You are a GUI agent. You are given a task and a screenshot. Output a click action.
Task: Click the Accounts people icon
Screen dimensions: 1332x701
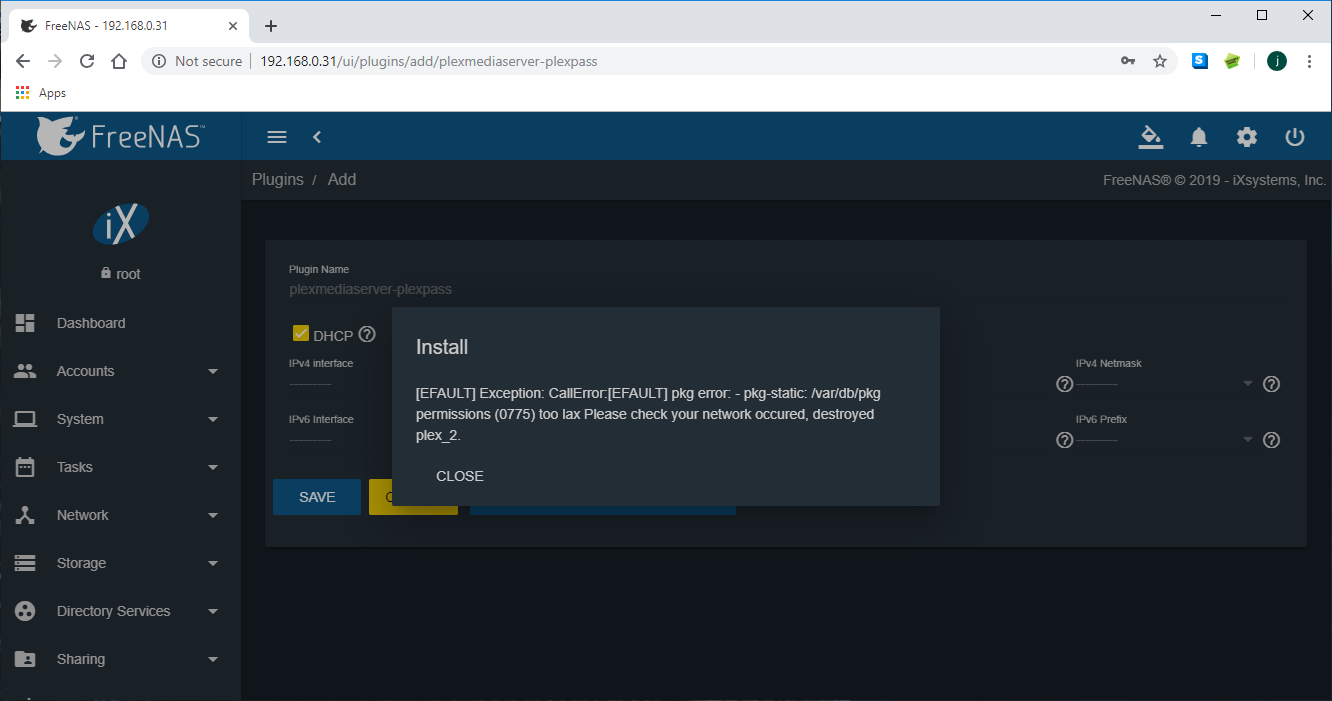click(x=25, y=371)
